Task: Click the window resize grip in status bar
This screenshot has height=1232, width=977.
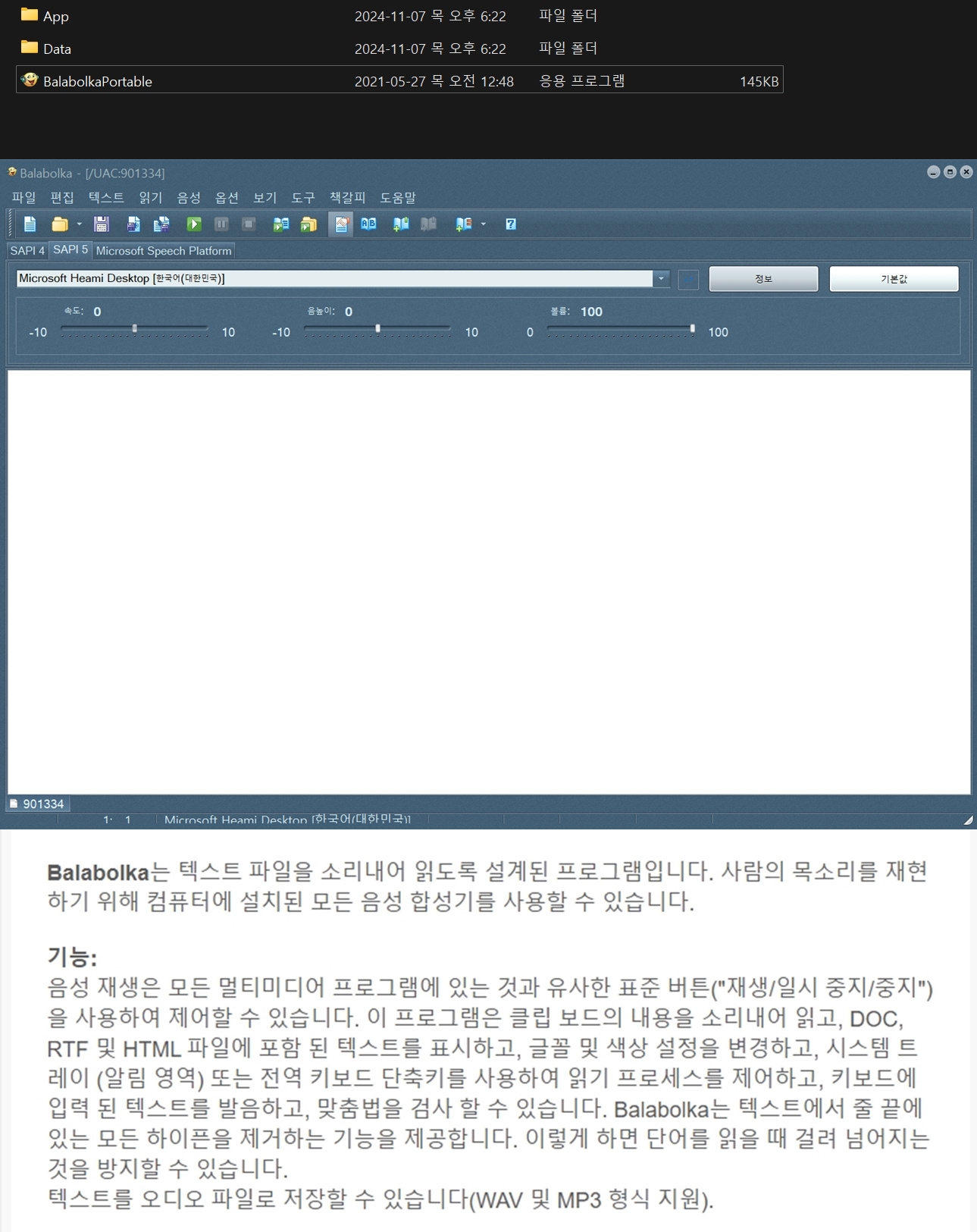Action: [x=968, y=820]
